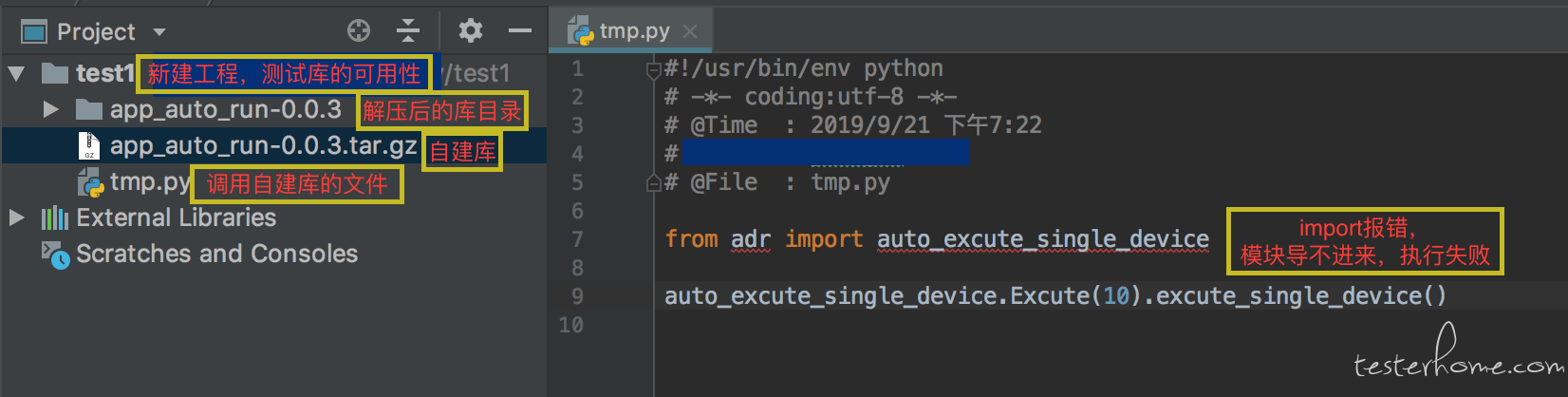This screenshot has width=1568, height=397.
Task: Click the External Libraries bars icon
Action: point(54,218)
